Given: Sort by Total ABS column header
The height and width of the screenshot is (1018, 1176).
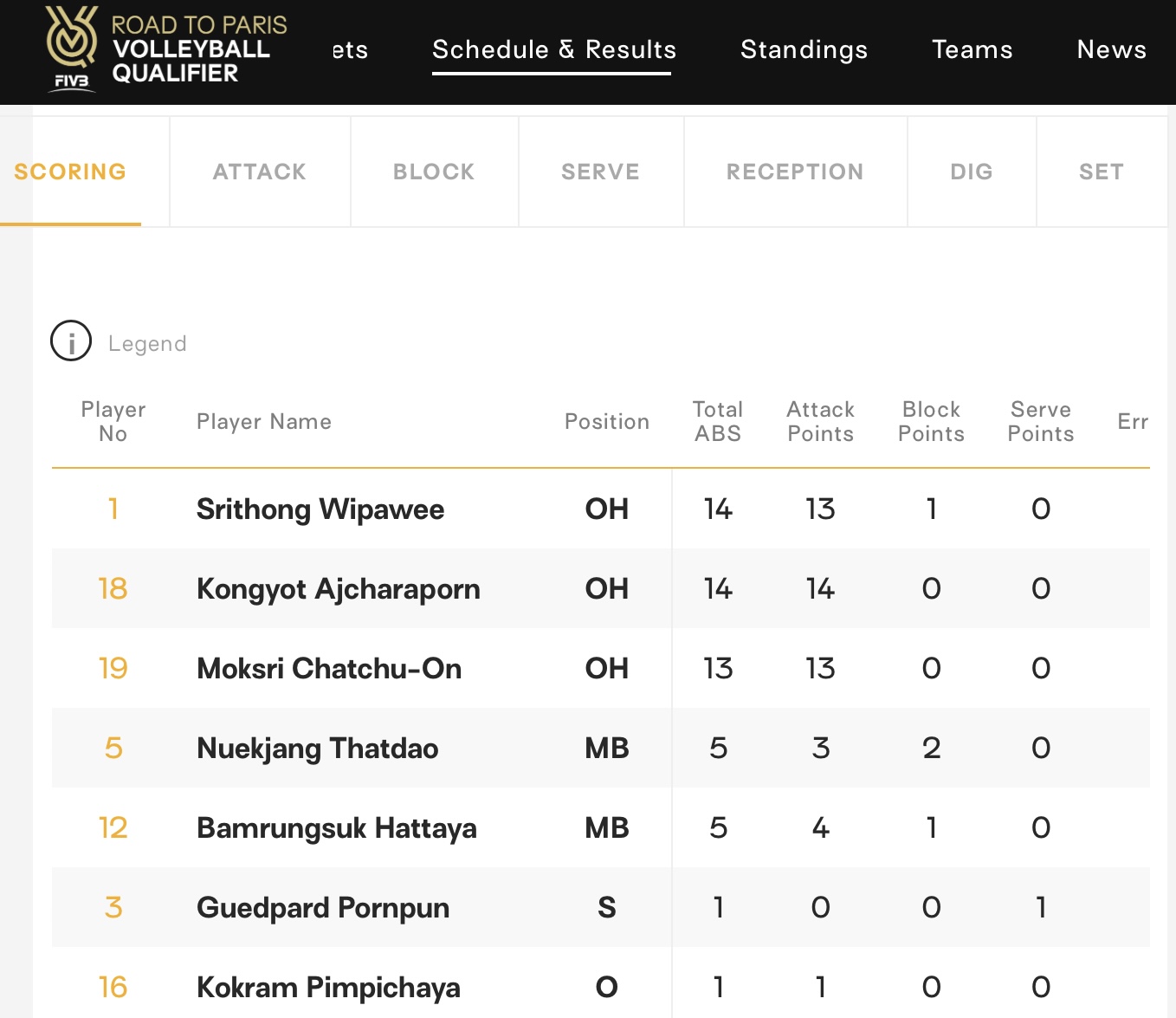Looking at the screenshot, I should point(717,421).
